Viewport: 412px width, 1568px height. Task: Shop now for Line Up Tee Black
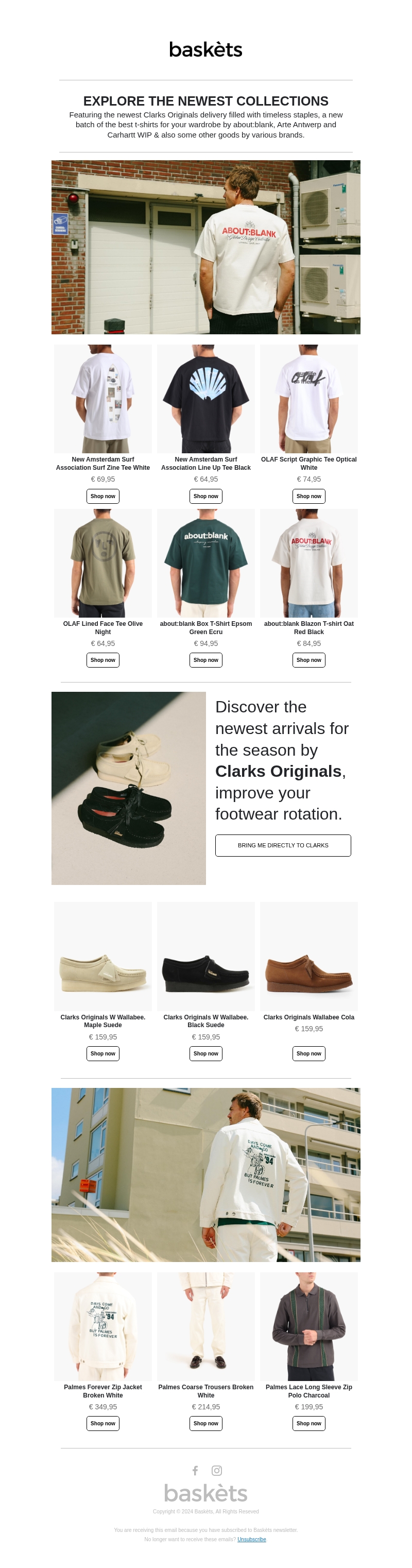pos(205,496)
